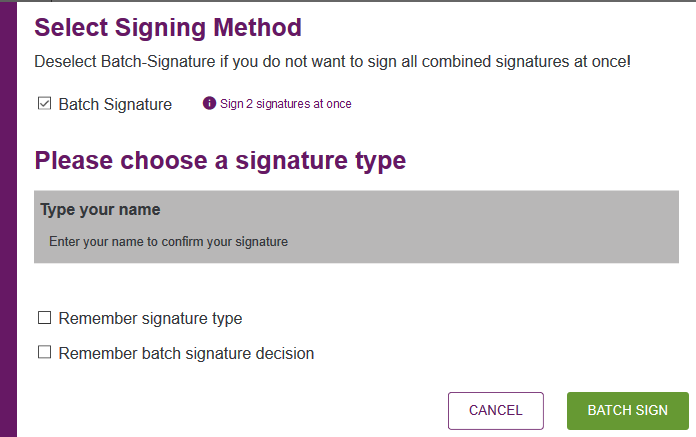Select the Type your name signature option
This screenshot has height=437, width=696.
pos(356,227)
